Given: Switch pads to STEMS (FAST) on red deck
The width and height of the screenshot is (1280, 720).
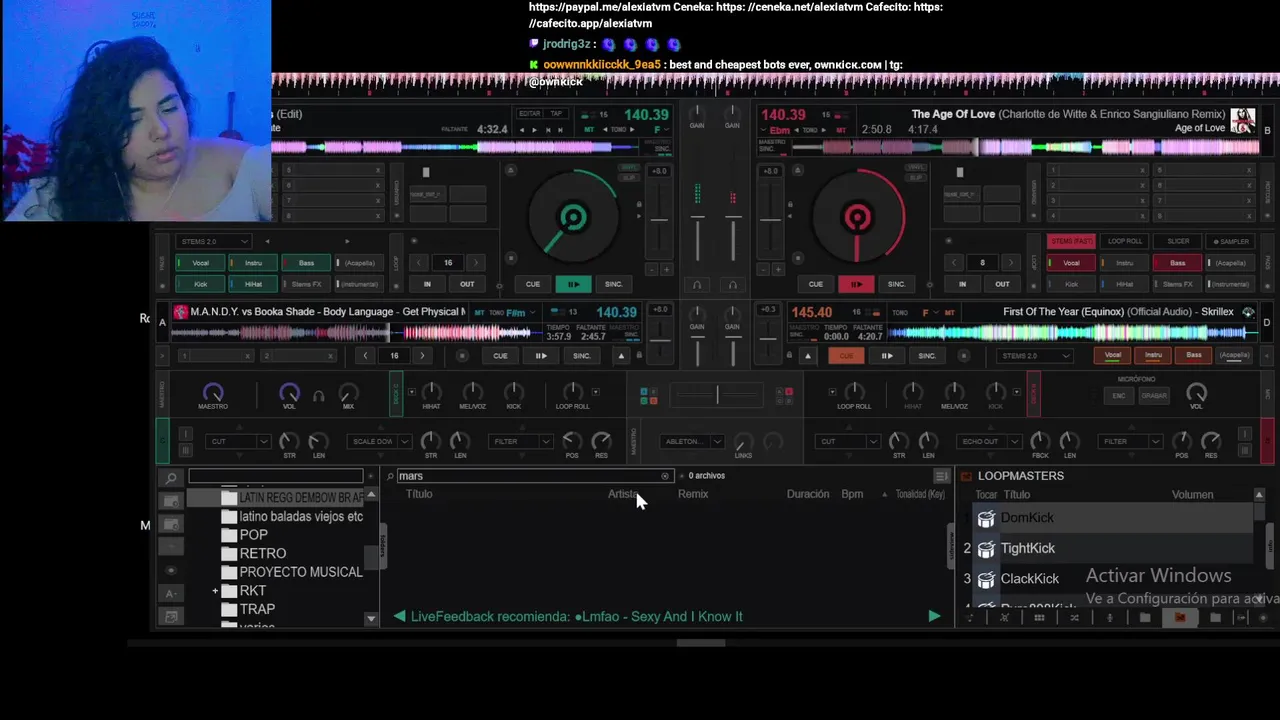Looking at the screenshot, I should point(1071,241).
